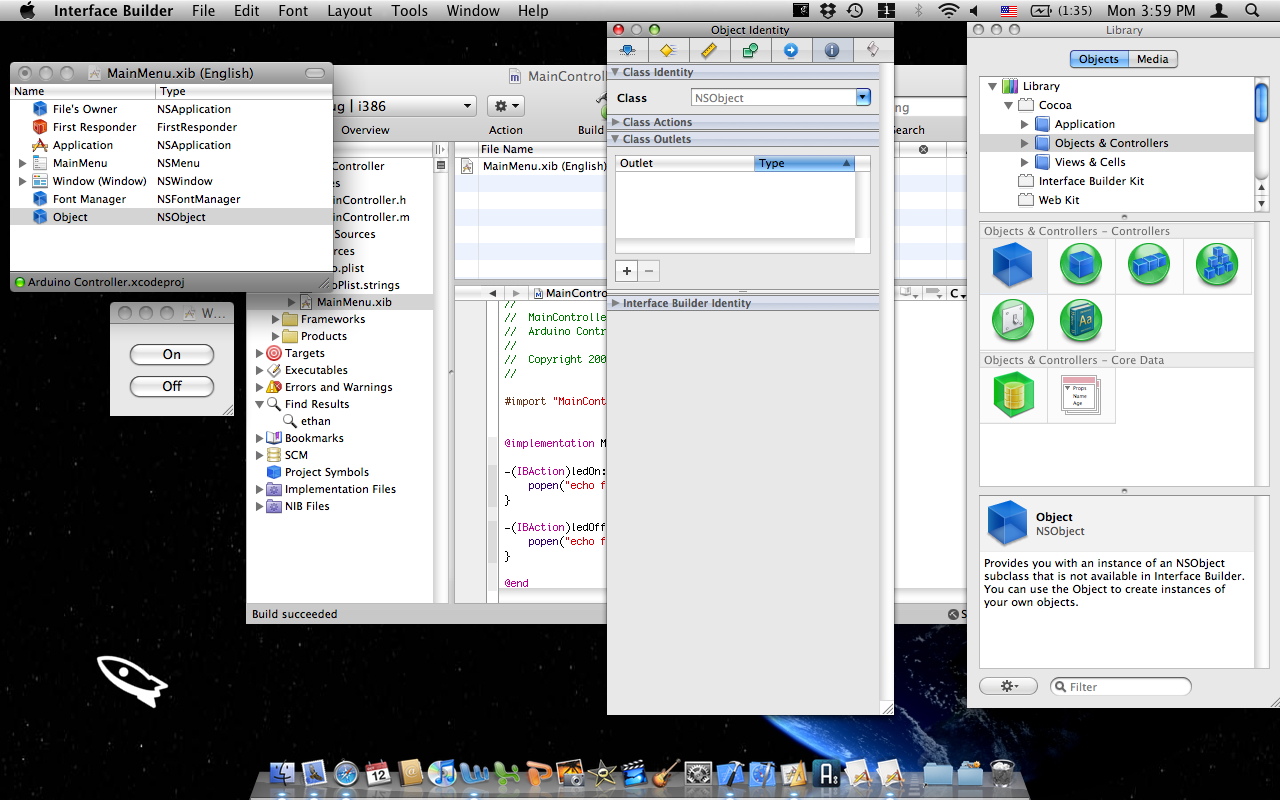Select the Managed Object Context cylinder icon
This screenshot has height=800, width=1280.
click(1012, 394)
